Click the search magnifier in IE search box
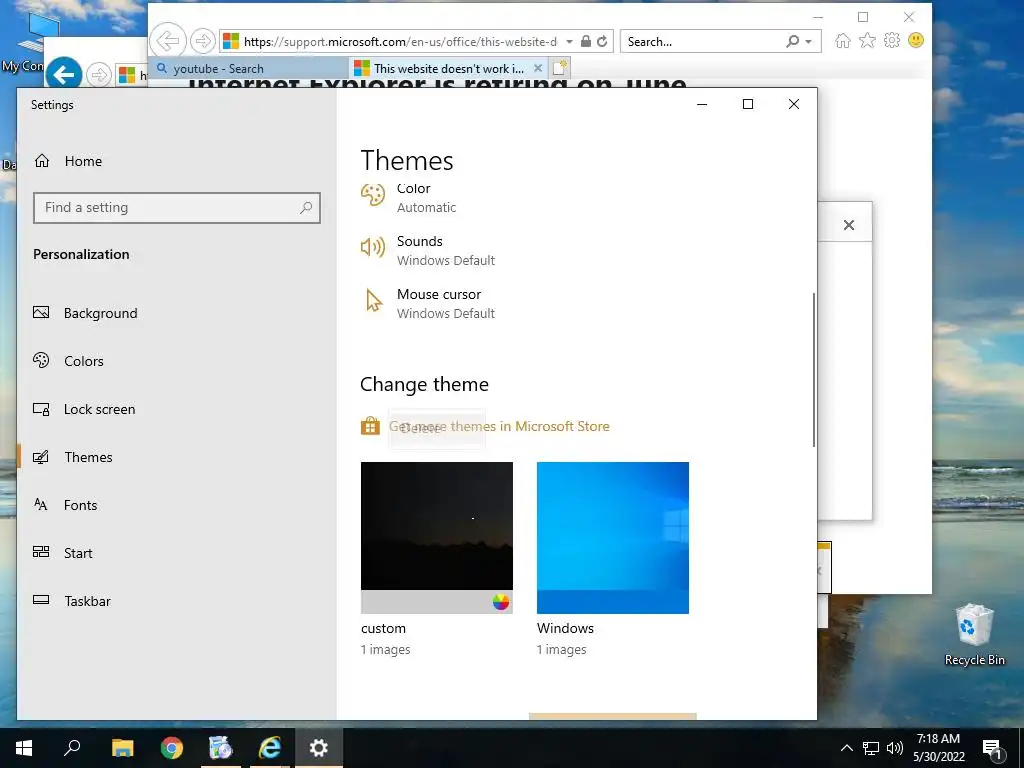 click(x=792, y=42)
